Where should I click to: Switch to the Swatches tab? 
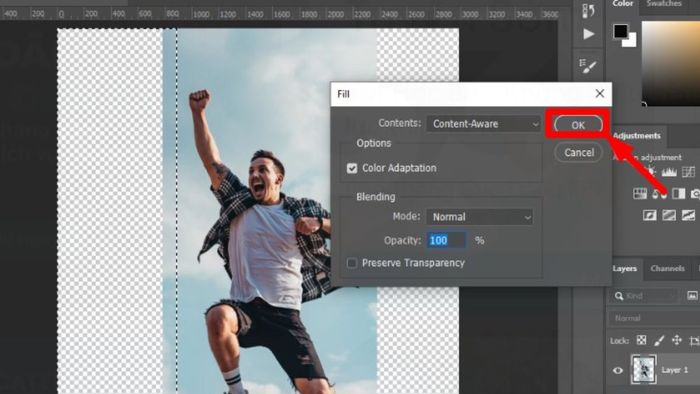click(x=664, y=4)
